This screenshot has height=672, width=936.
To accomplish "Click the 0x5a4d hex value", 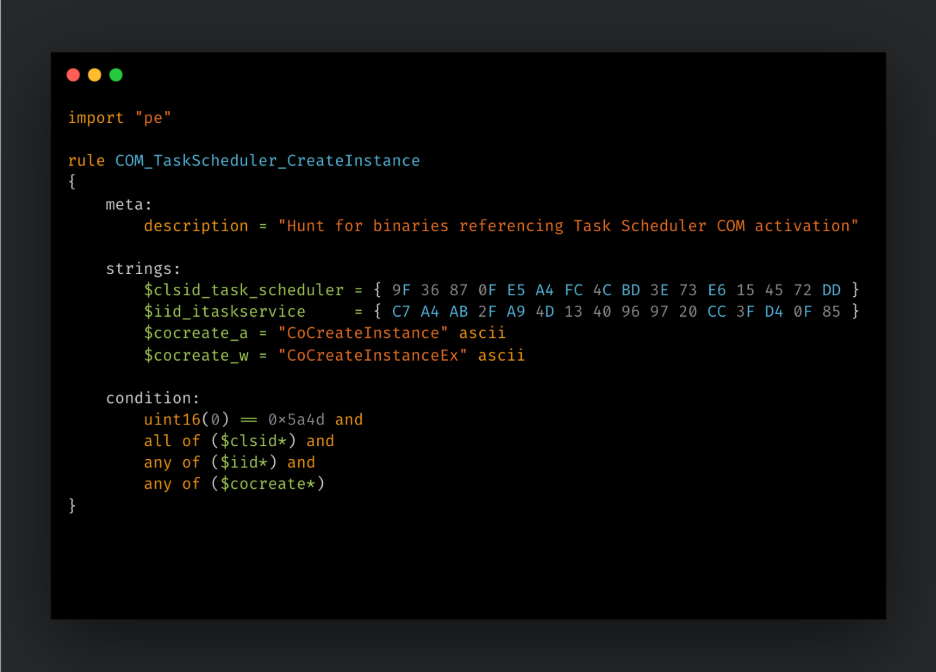I will [296, 420].
